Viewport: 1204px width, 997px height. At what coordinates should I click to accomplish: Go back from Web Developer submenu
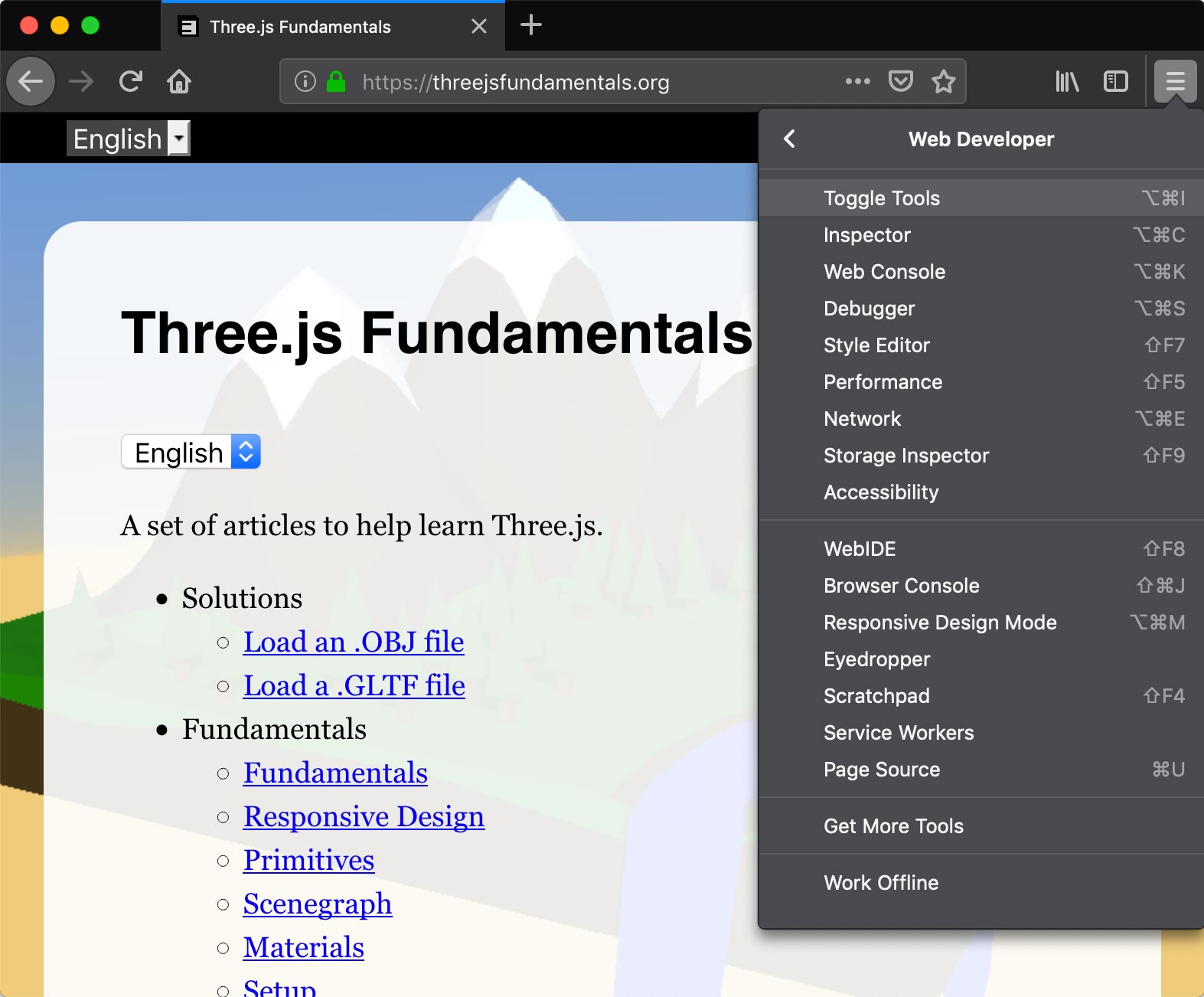tap(790, 139)
